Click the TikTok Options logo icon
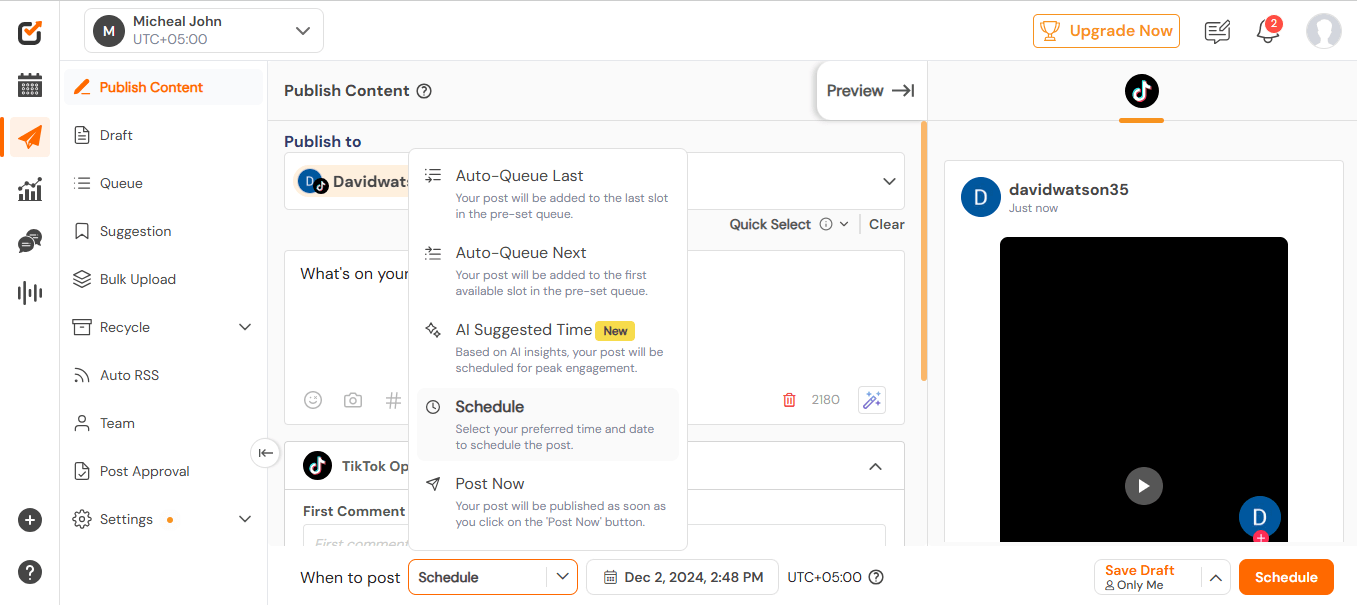 (x=317, y=465)
